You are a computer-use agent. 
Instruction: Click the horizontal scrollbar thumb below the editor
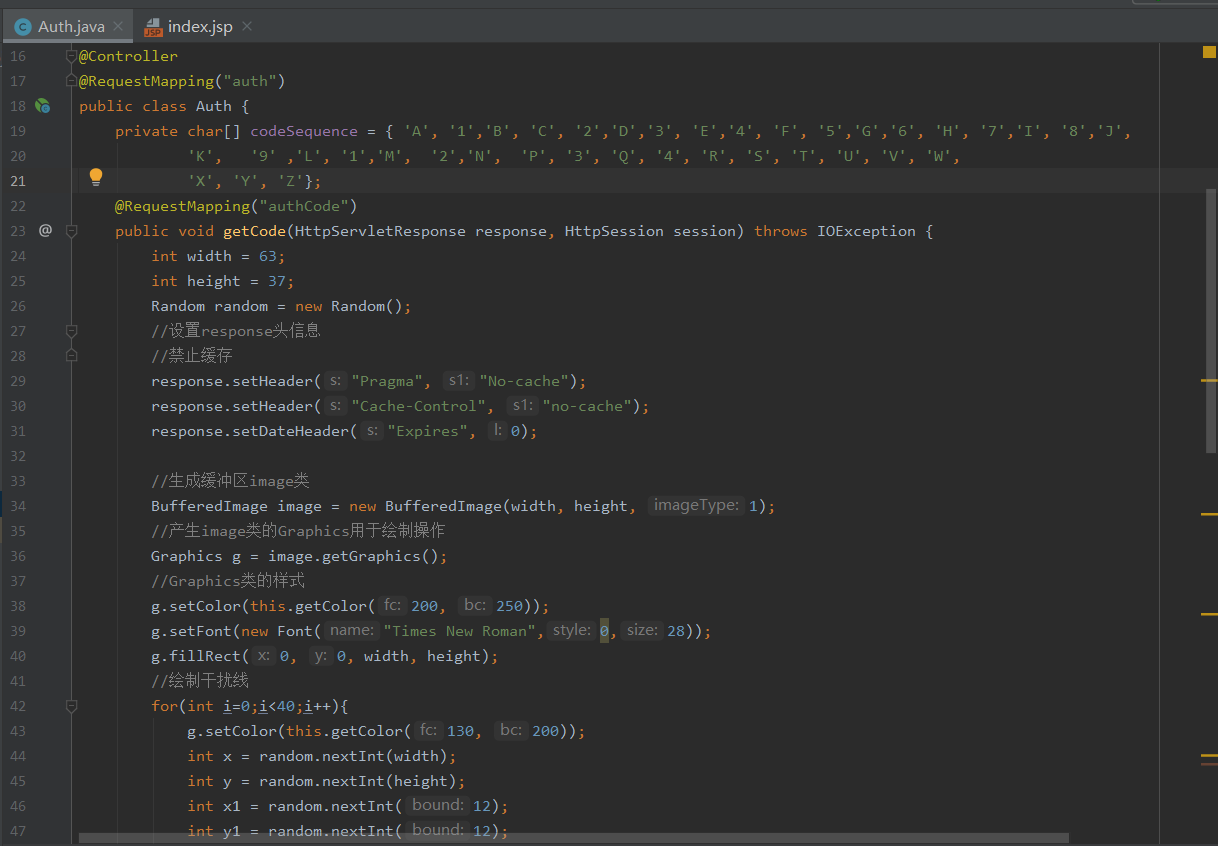574,838
